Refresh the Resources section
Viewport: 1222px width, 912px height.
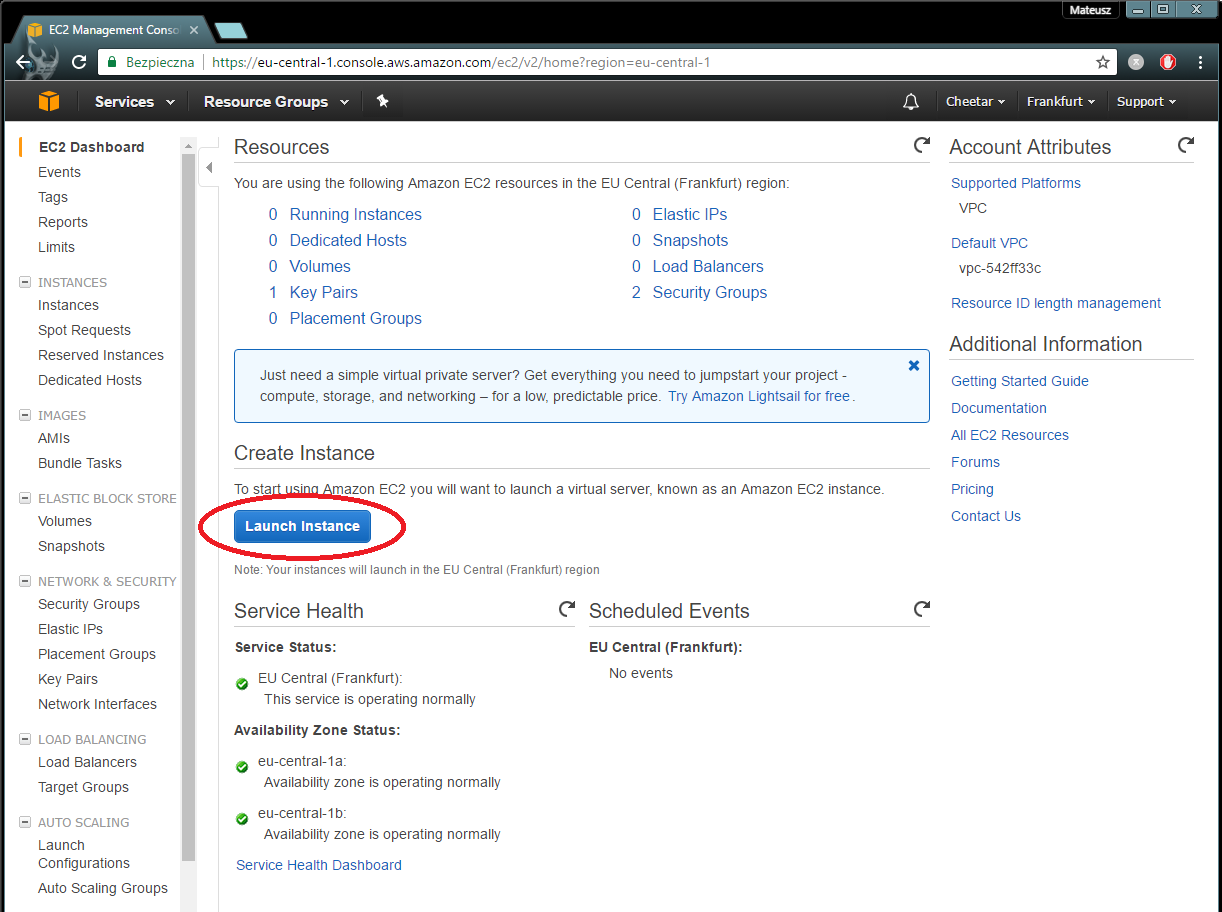coord(921,146)
